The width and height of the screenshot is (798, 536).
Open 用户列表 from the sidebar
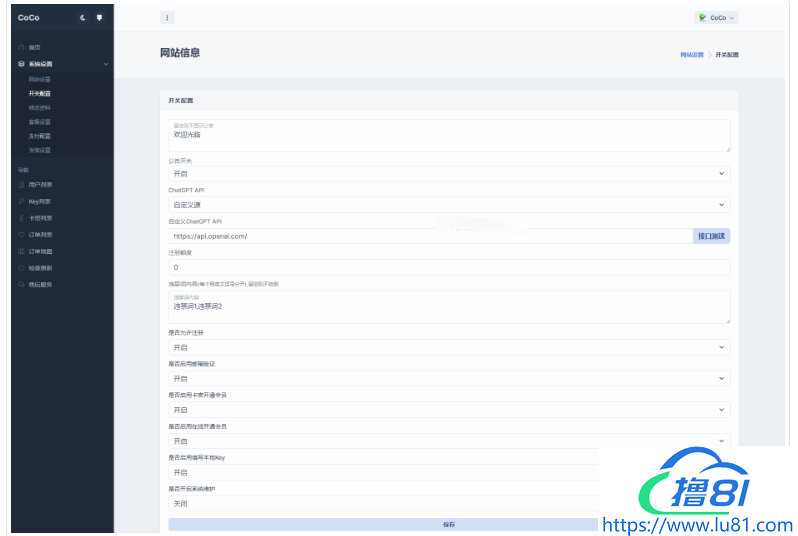pyautogui.click(x=40, y=185)
